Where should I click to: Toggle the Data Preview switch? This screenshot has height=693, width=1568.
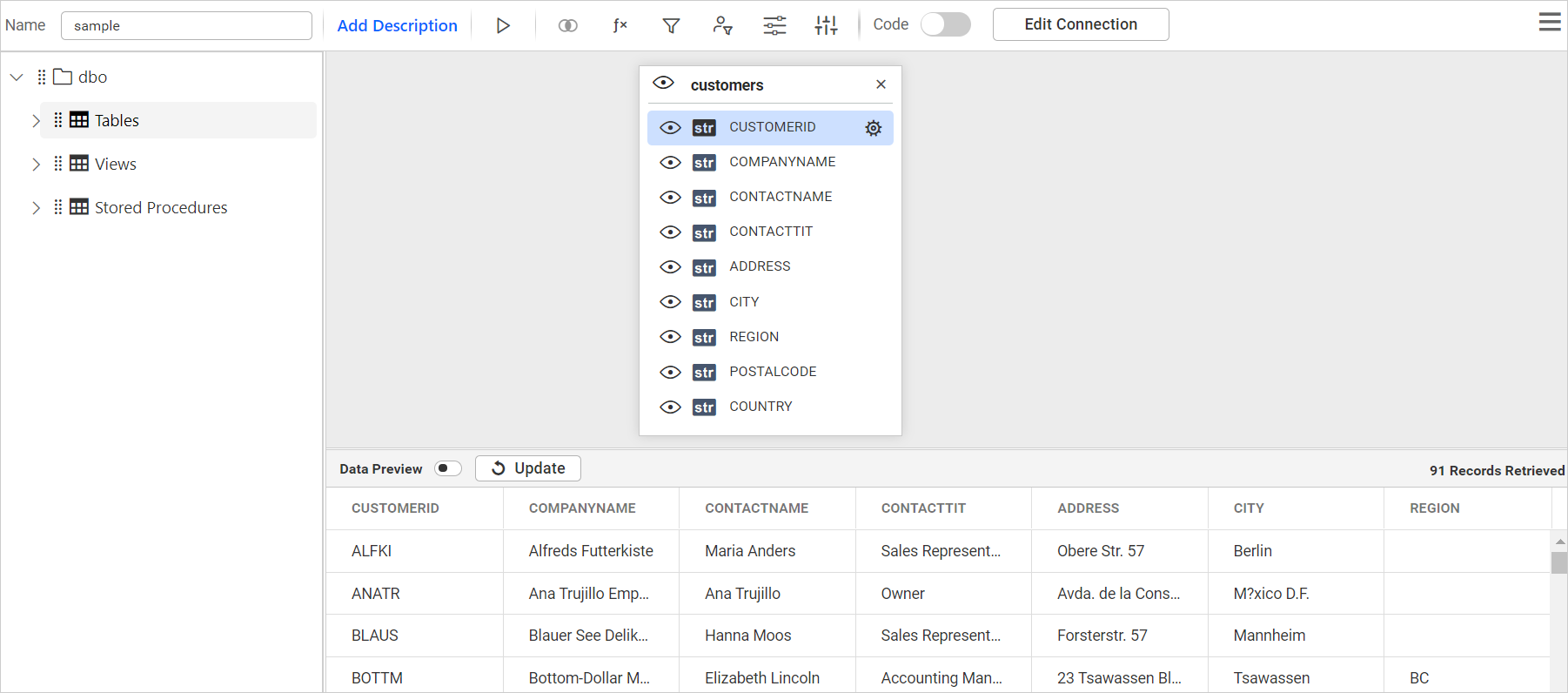(447, 468)
